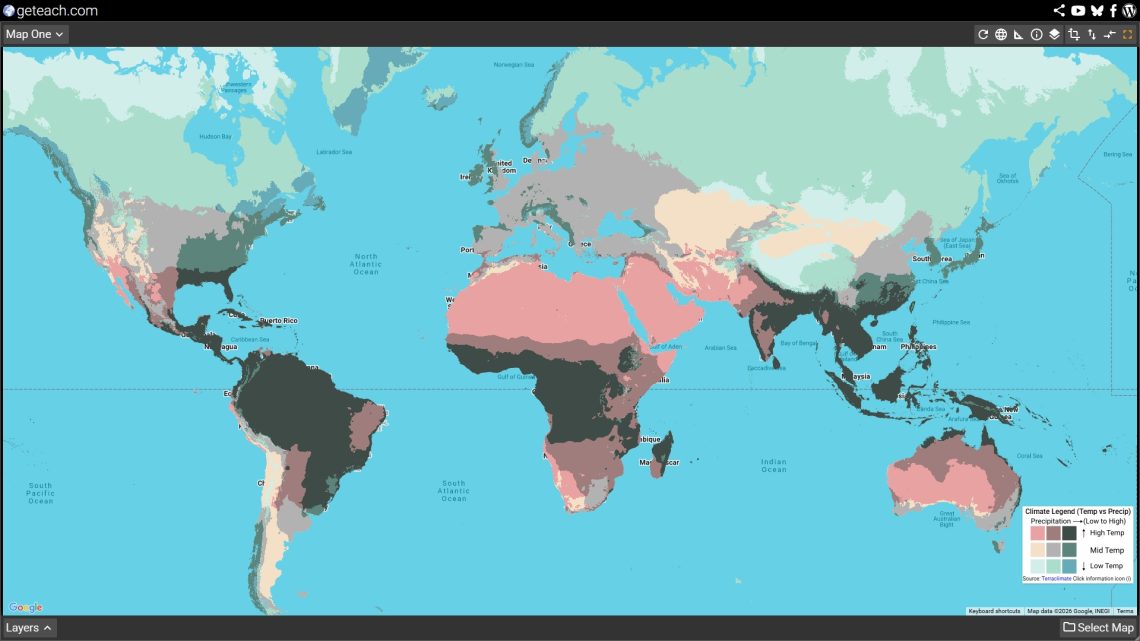Viewport: 1140px width, 641px height.
Task: Open the Bluesky butterfly icon
Action: (x=1097, y=11)
